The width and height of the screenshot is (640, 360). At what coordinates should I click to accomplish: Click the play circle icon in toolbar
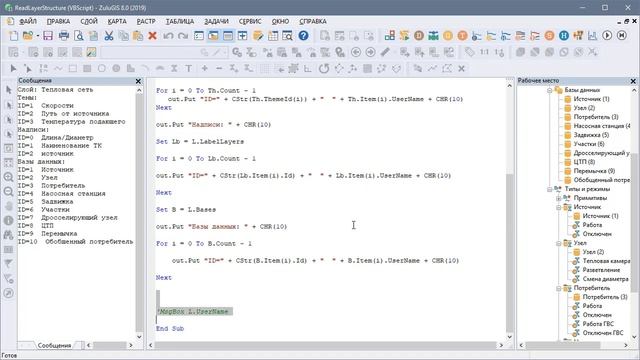607,36
